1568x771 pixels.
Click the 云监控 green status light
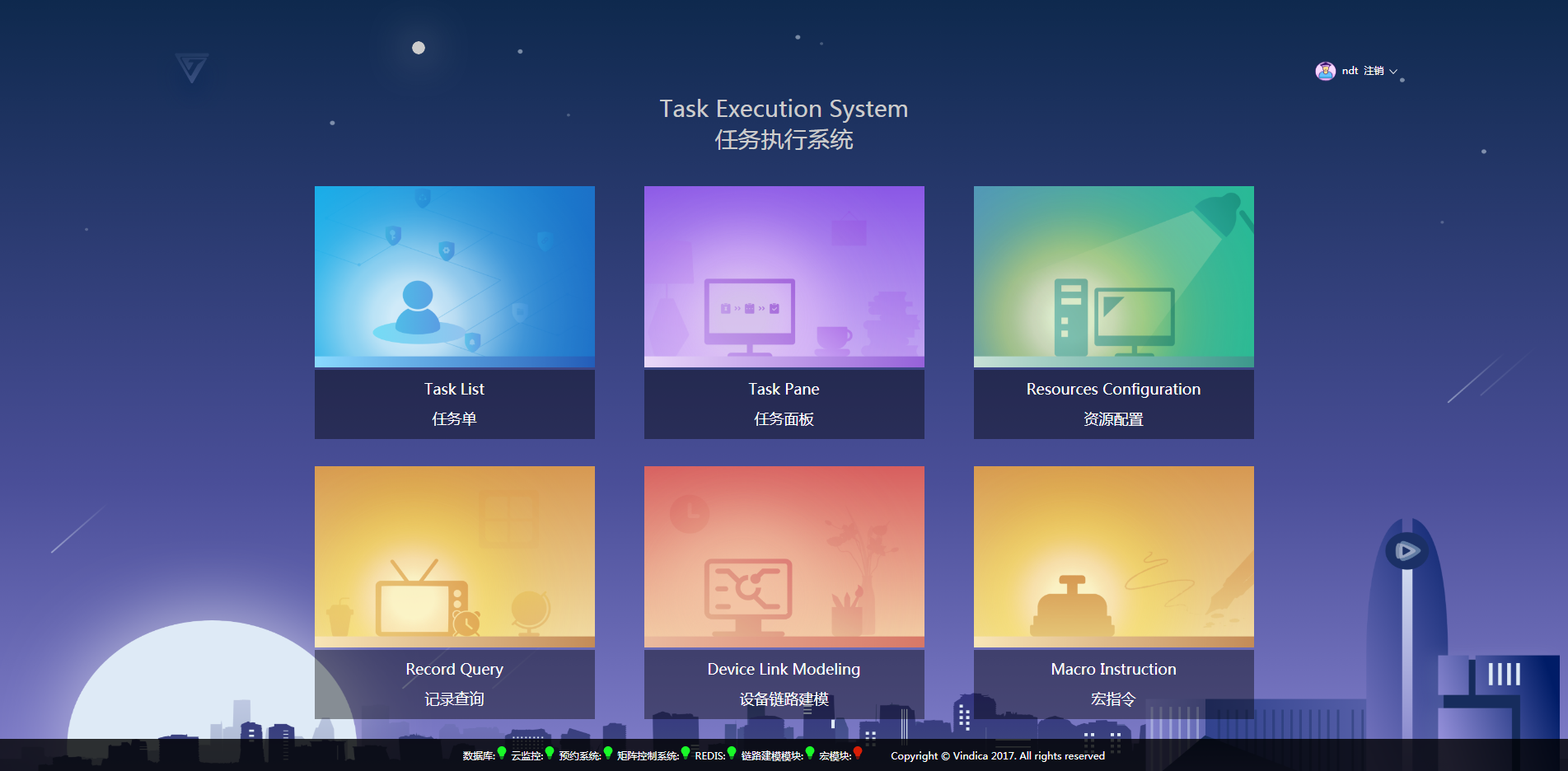click(x=550, y=753)
